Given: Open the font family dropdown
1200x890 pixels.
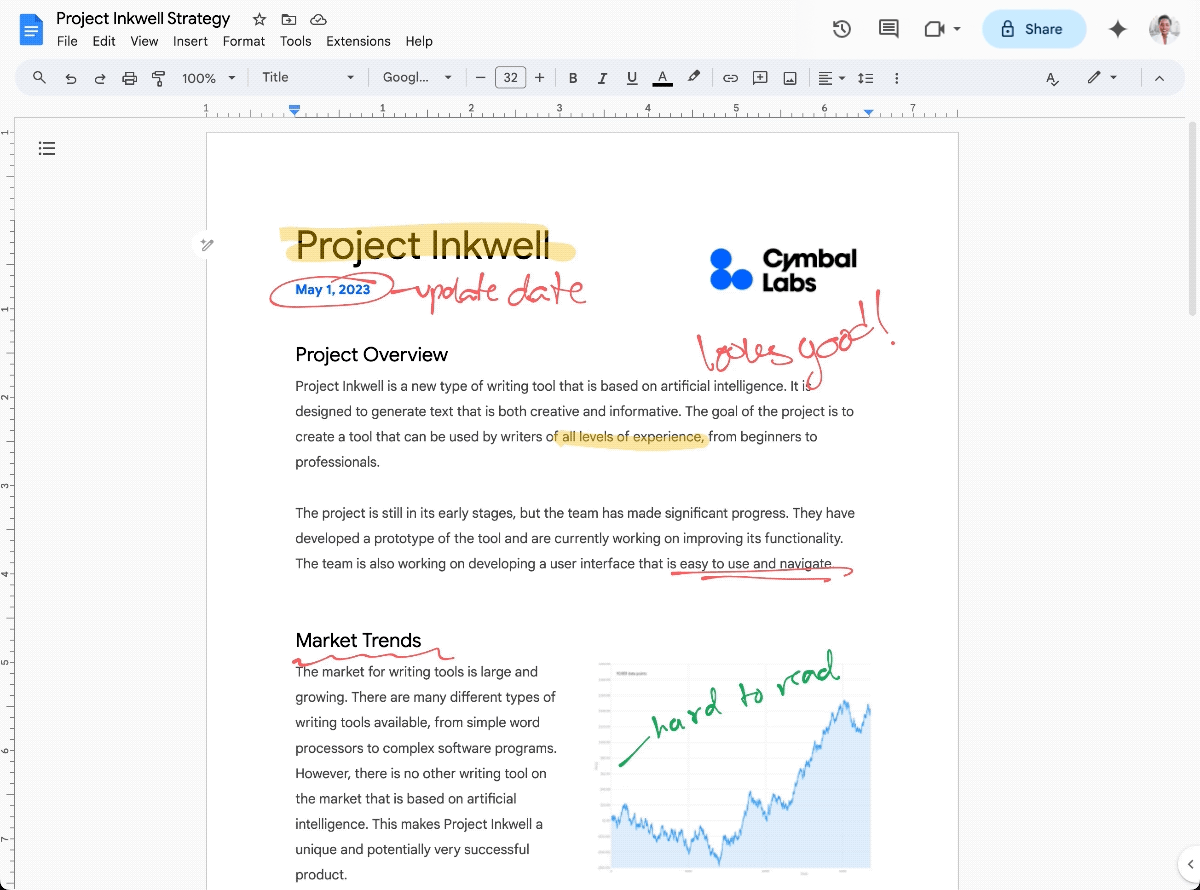Looking at the screenshot, I should [x=417, y=78].
